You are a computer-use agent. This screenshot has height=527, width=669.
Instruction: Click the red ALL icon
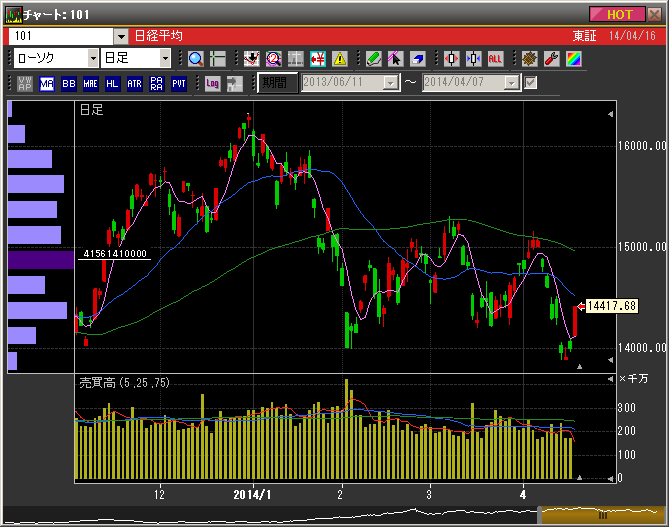click(495, 59)
